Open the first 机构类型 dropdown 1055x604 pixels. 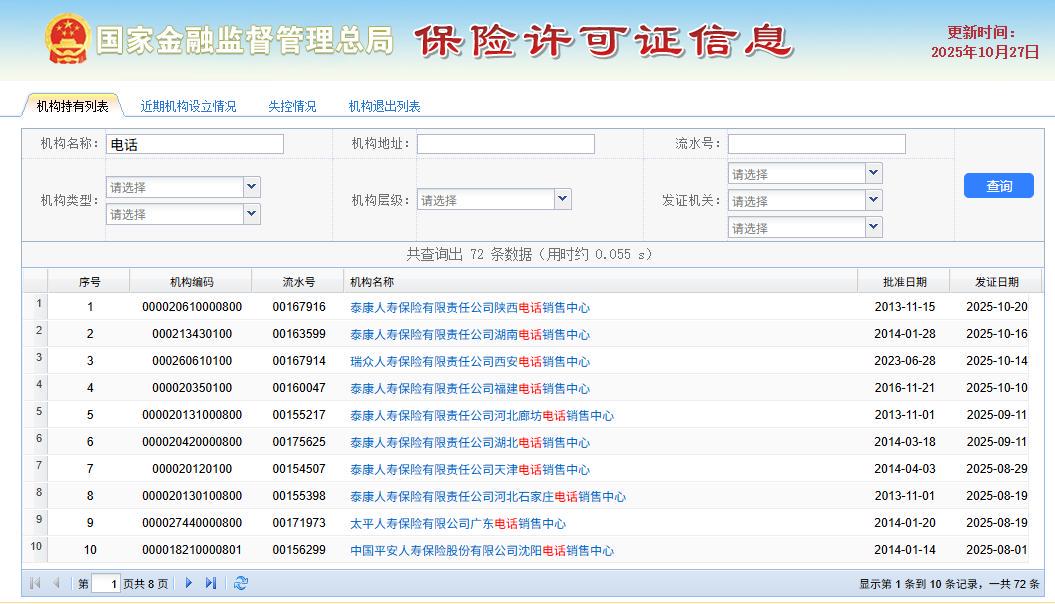251,187
